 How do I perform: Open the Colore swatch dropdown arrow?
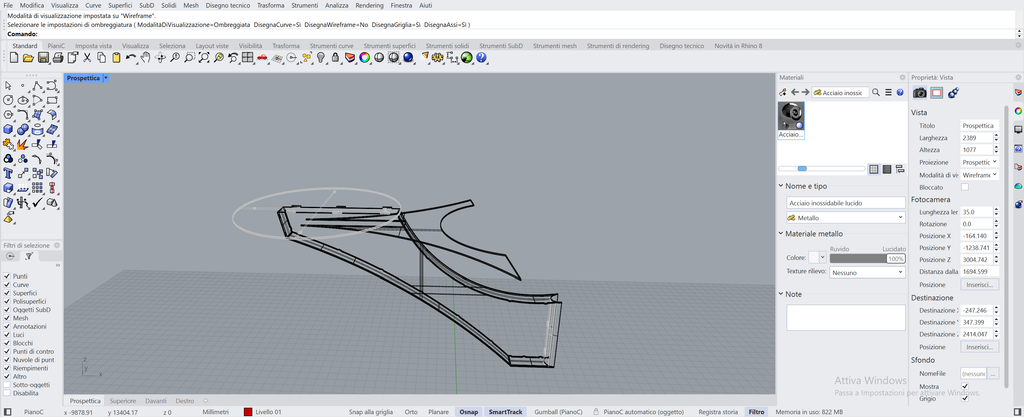pos(822,258)
